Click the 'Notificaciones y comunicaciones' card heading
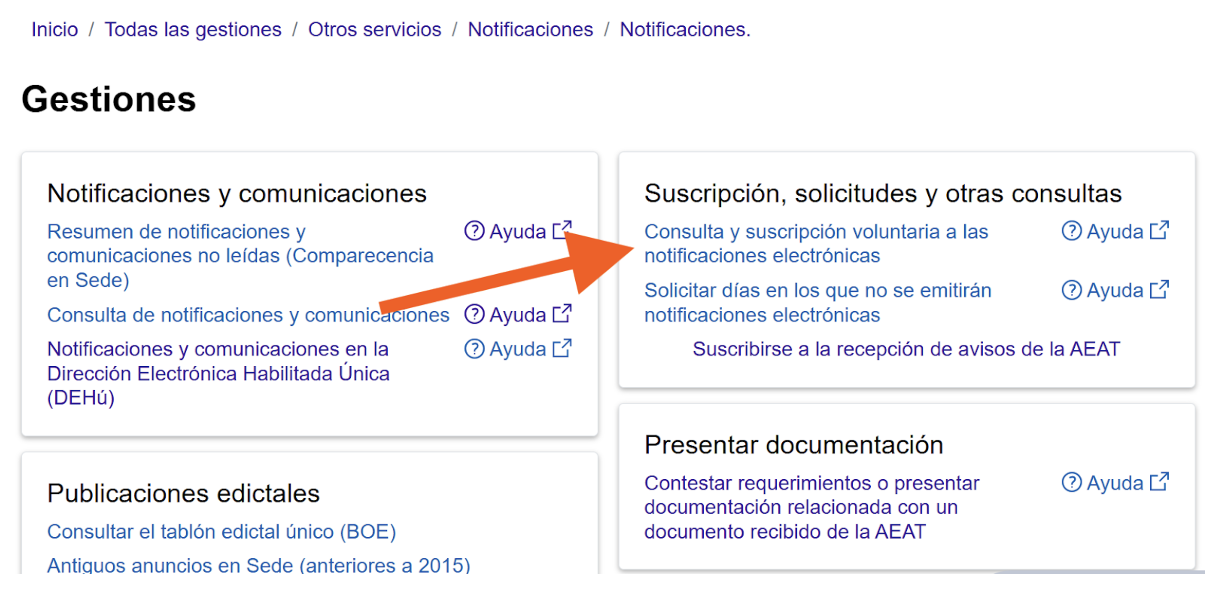Screen dimensions: 1226x600 [237, 193]
